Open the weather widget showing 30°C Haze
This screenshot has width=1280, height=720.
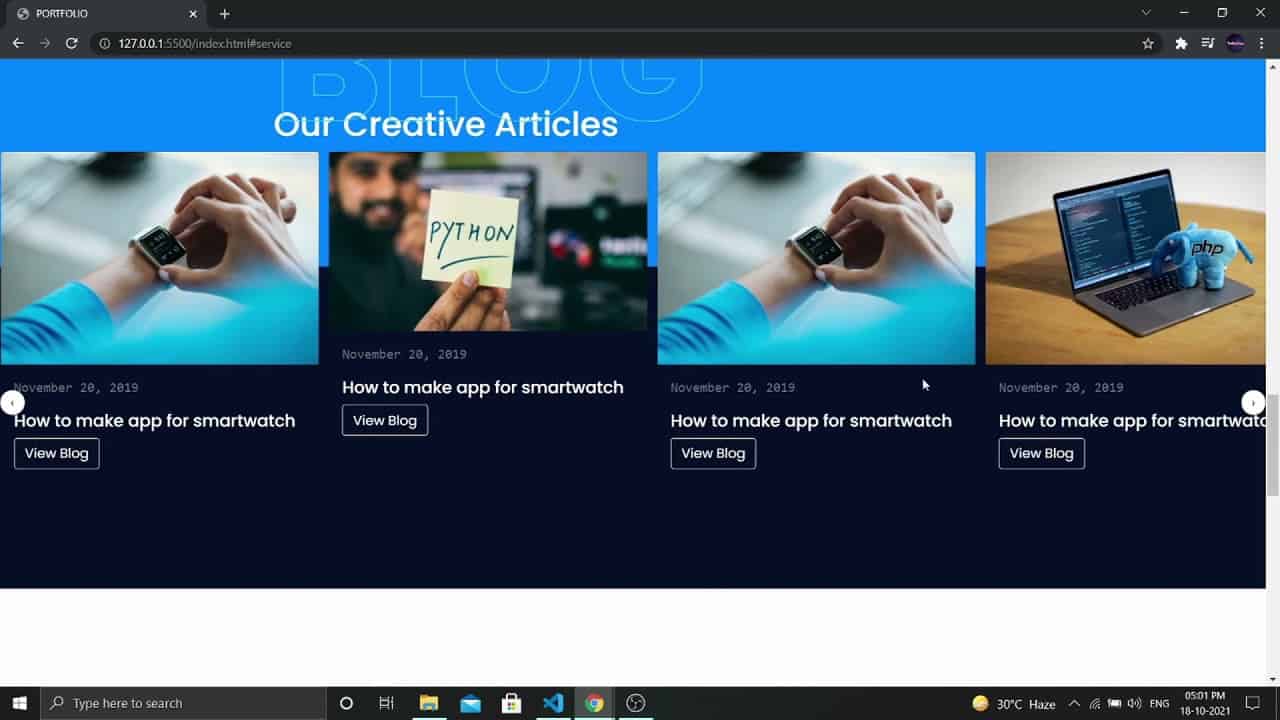pyautogui.click(x=1014, y=704)
